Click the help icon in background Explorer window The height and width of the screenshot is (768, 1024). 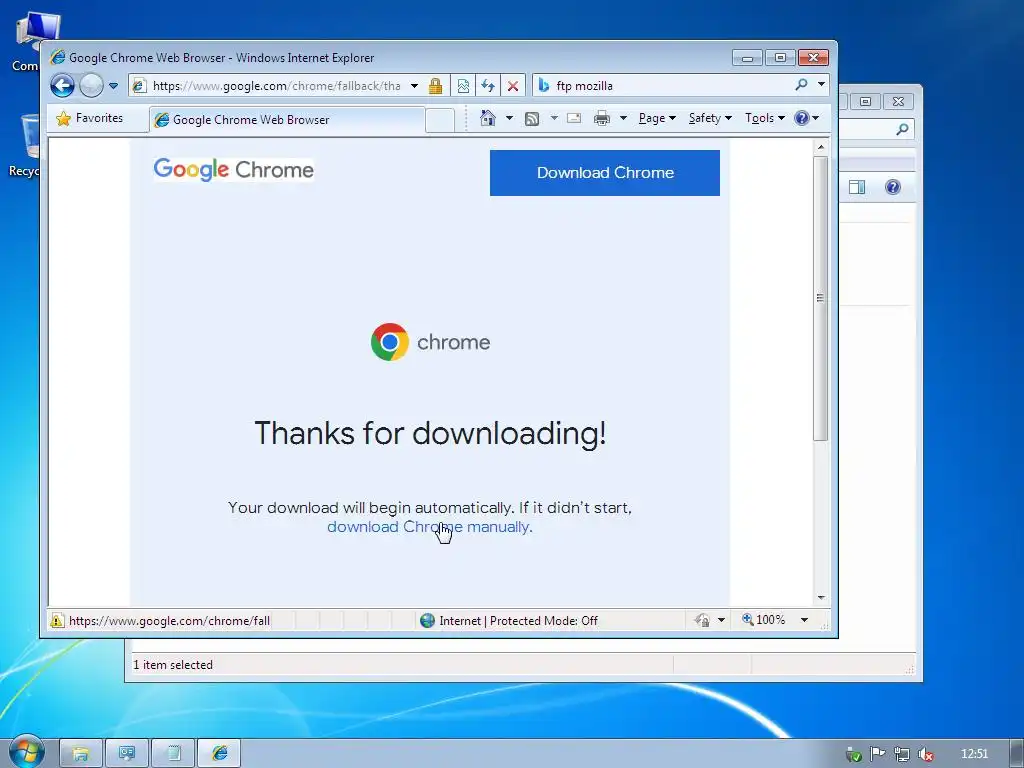(x=893, y=187)
